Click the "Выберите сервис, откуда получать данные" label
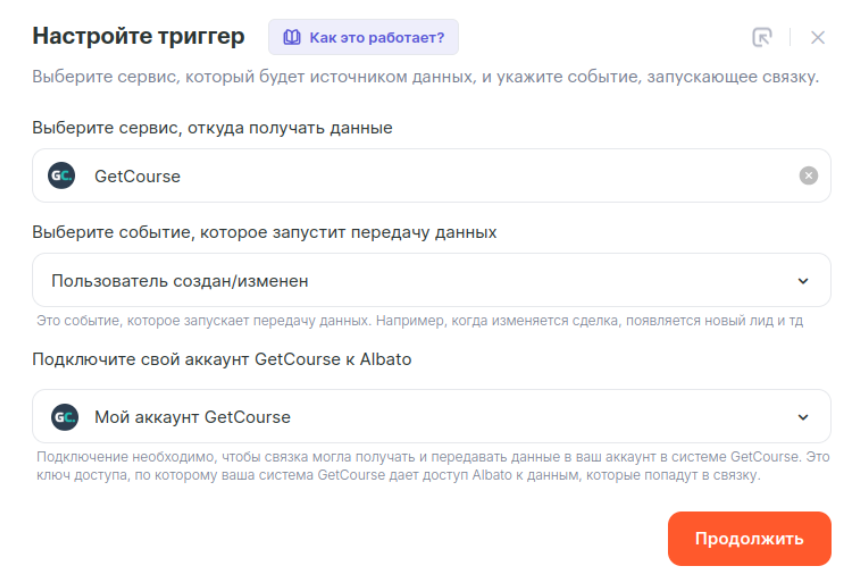 click(x=212, y=128)
